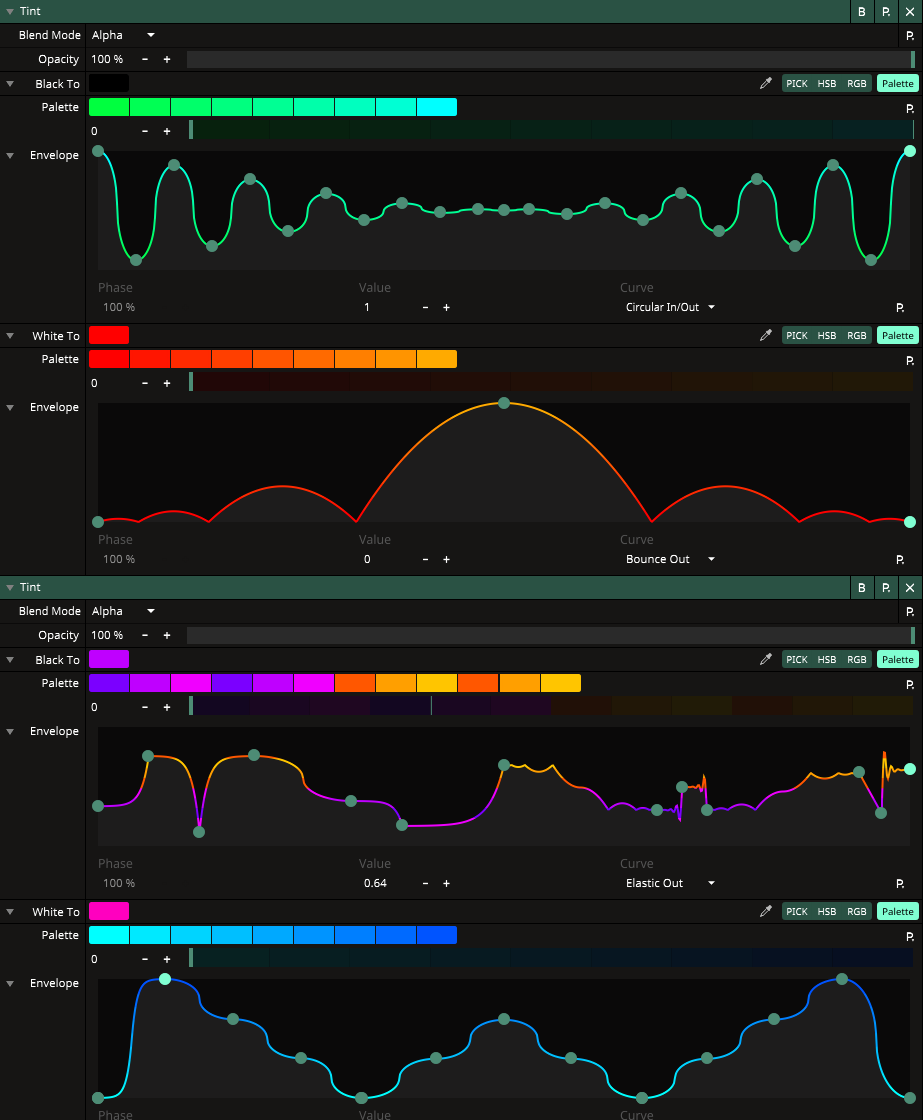Click eyedropper icon in first Black To row
923x1120 pixels.
pos(766,84)
